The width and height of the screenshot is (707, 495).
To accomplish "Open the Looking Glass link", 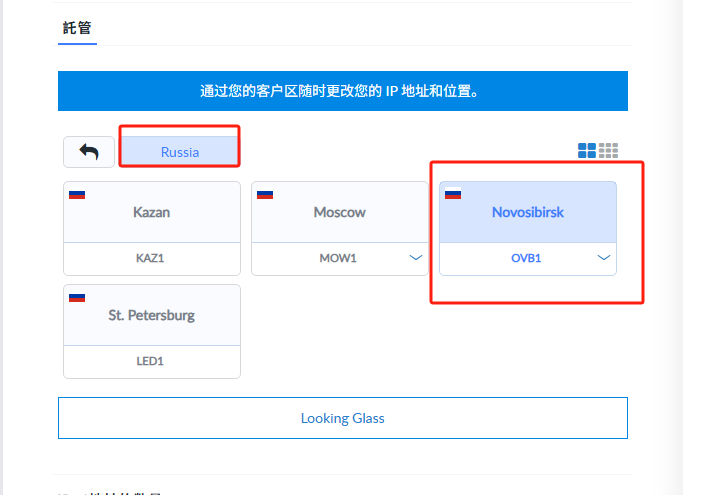I will click(343, 418).
